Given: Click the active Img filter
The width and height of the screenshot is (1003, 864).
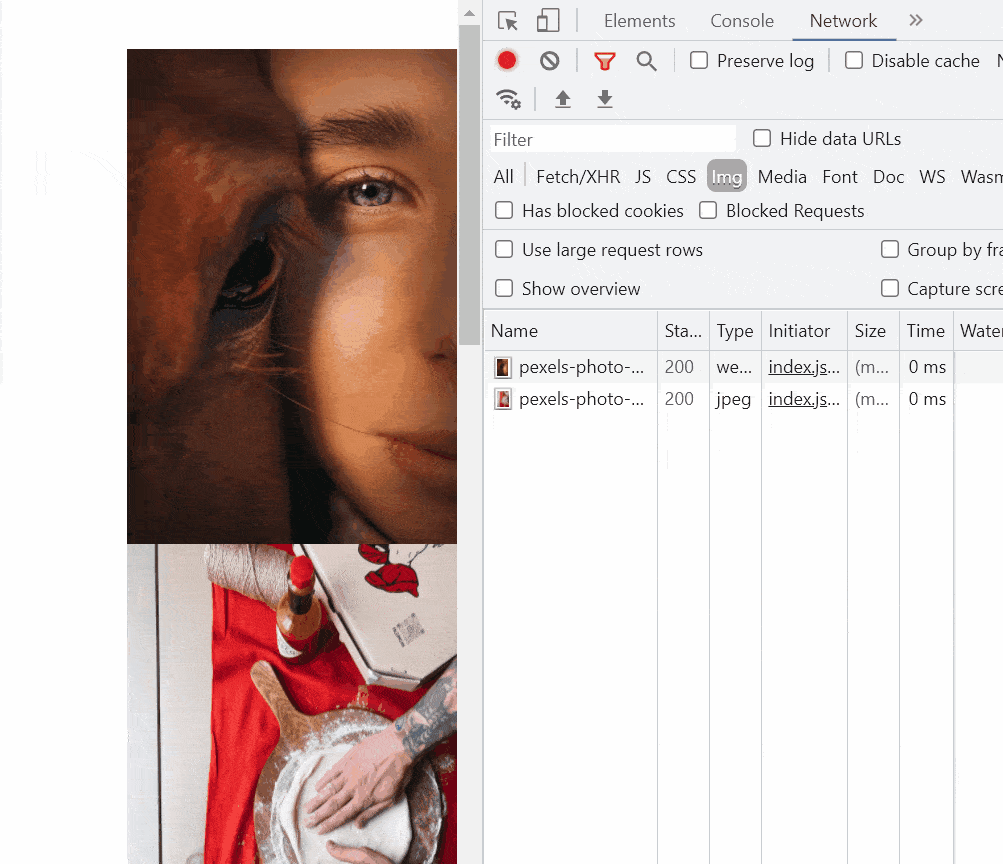Looking at the screenshot, I should 727,177.
